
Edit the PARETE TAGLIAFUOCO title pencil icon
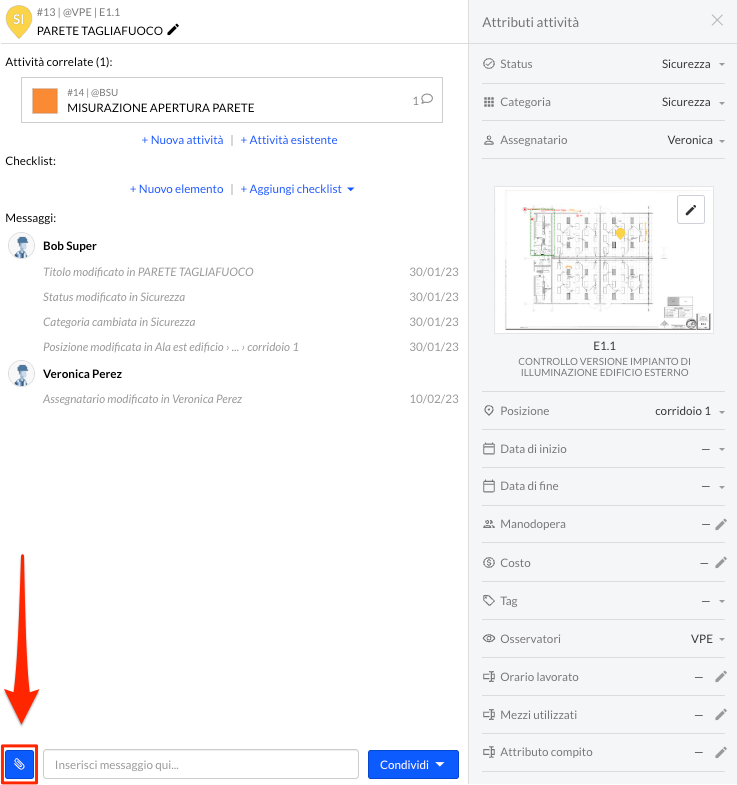[173, 30]
